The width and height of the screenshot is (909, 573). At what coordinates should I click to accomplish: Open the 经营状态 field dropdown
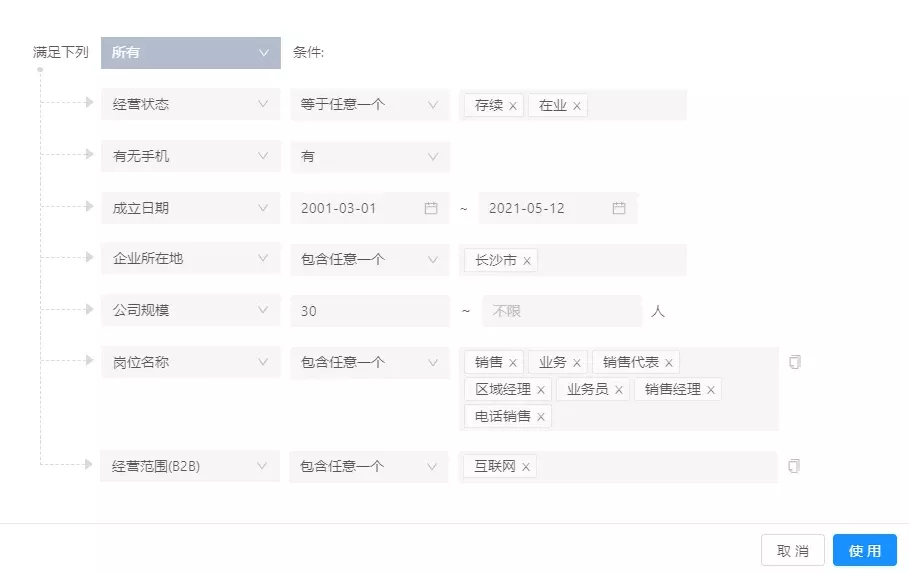pyautogui.click(x=191, y=104)
